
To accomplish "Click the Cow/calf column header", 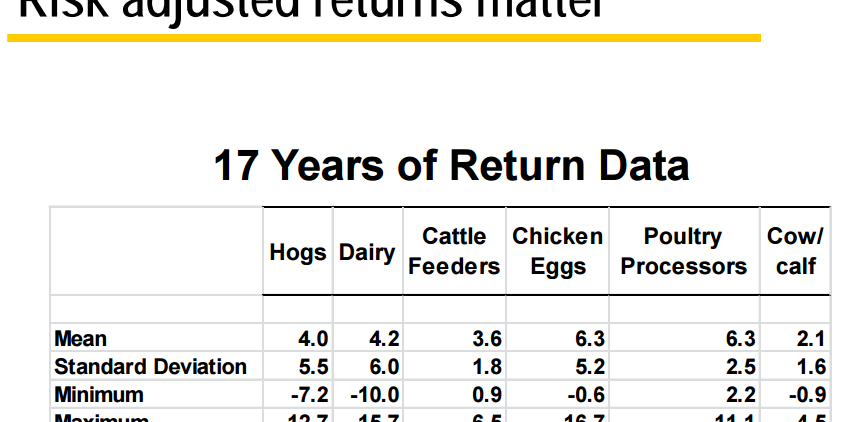I will [x=794, y=251].
